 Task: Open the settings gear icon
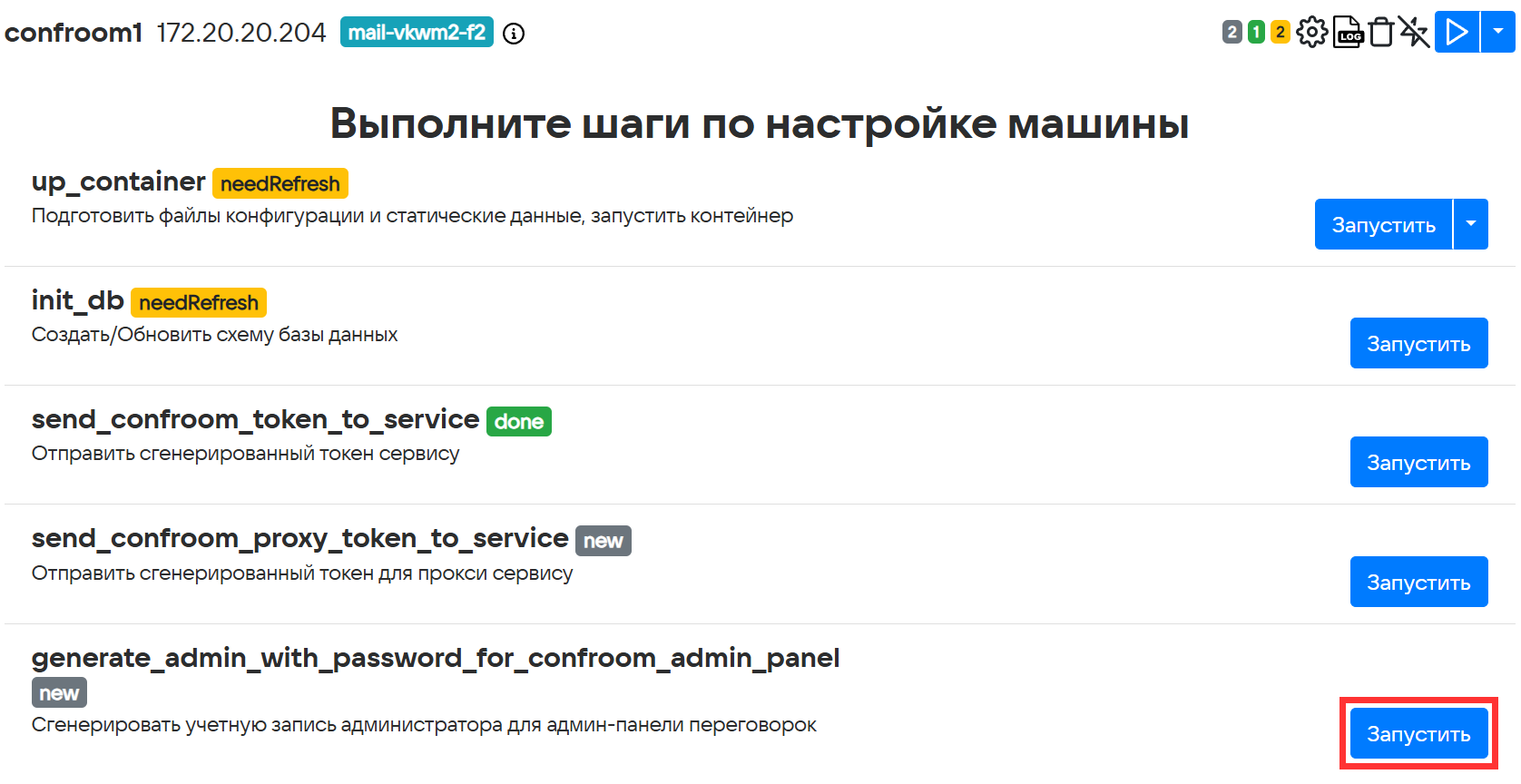pos(1311,33)
